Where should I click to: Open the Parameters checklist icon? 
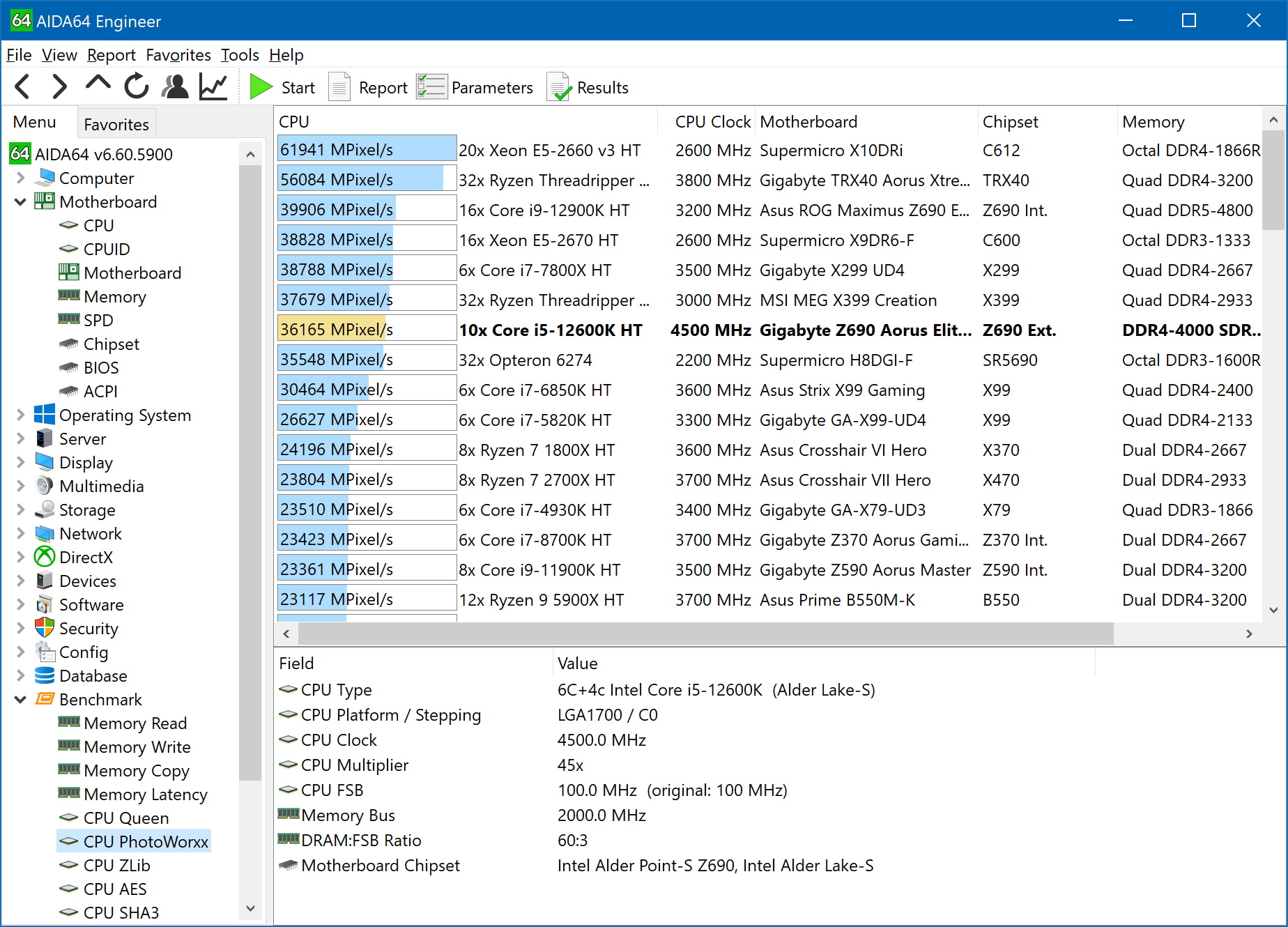[431, 87]
